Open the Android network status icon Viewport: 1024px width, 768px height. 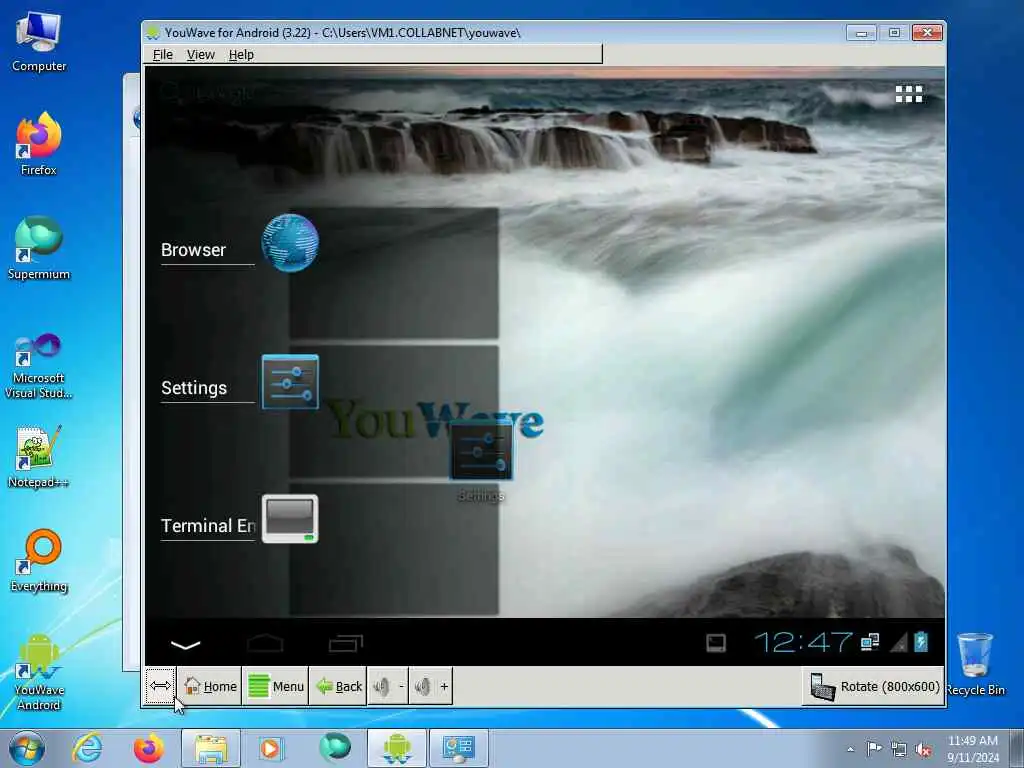870,642
